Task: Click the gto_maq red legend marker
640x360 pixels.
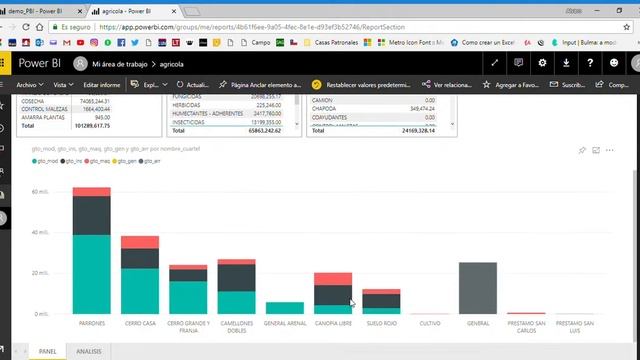Action: [87, 161]
